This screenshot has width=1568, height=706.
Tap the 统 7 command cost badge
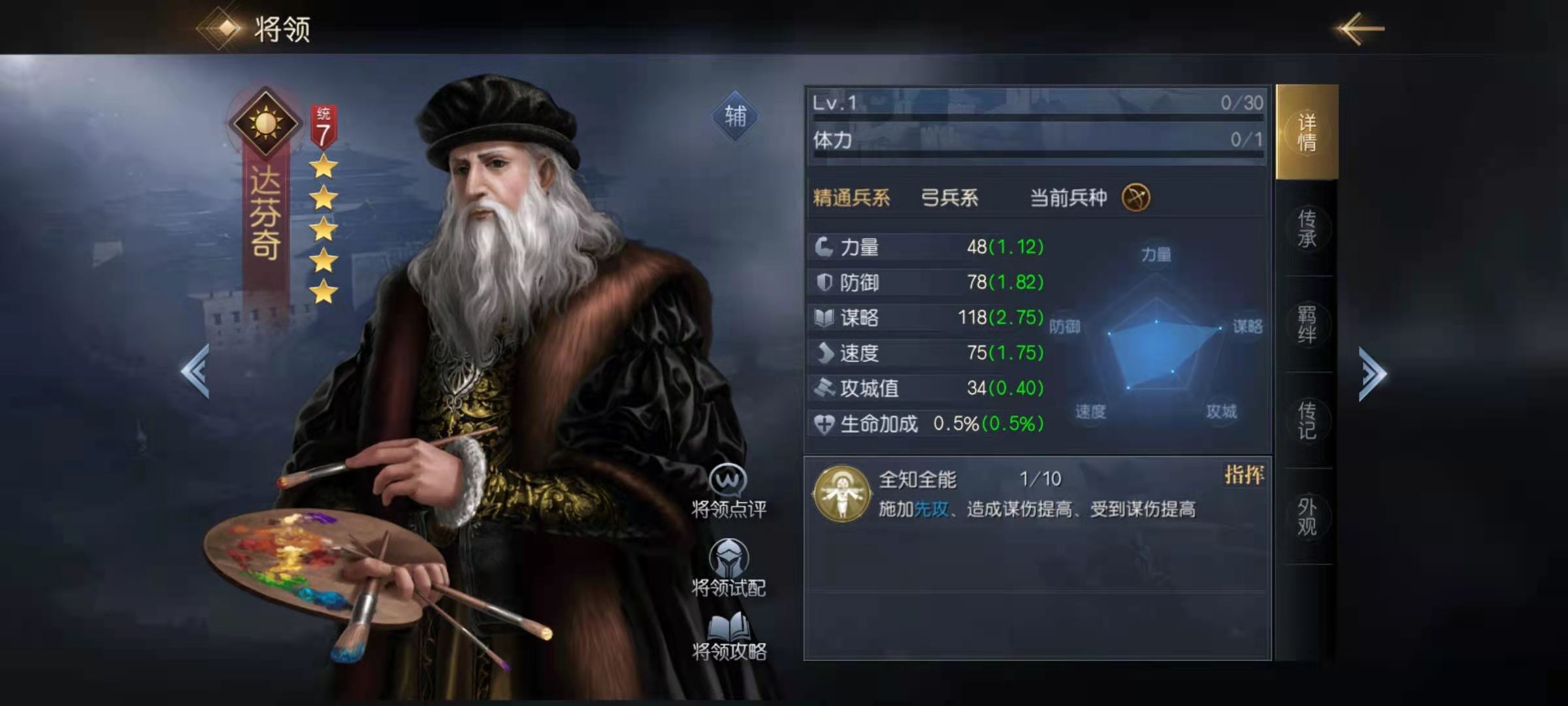click(x=323, y=127)
